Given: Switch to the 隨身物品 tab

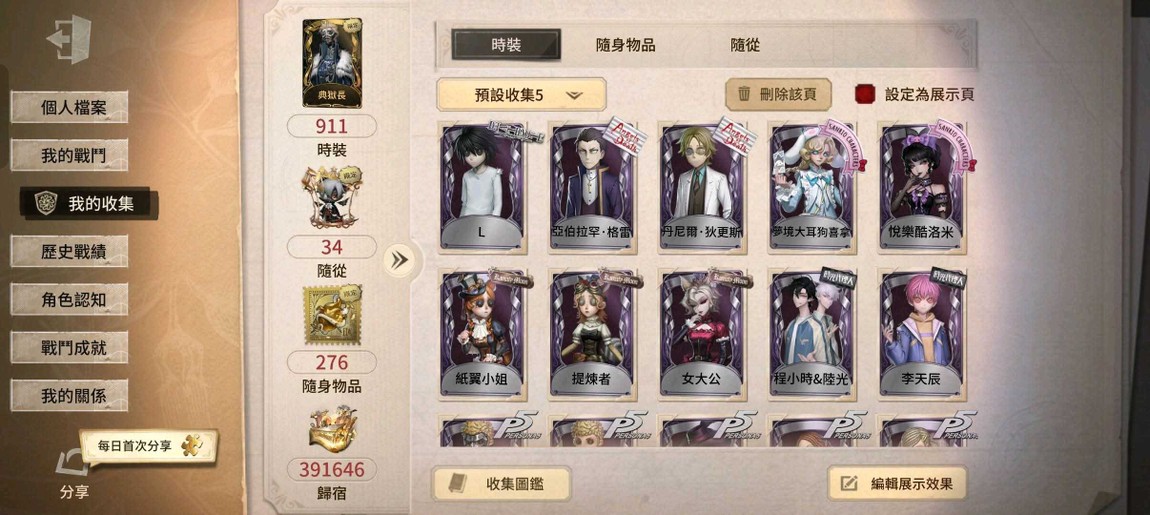Looking at the screenshot, I should pos(626,45).
